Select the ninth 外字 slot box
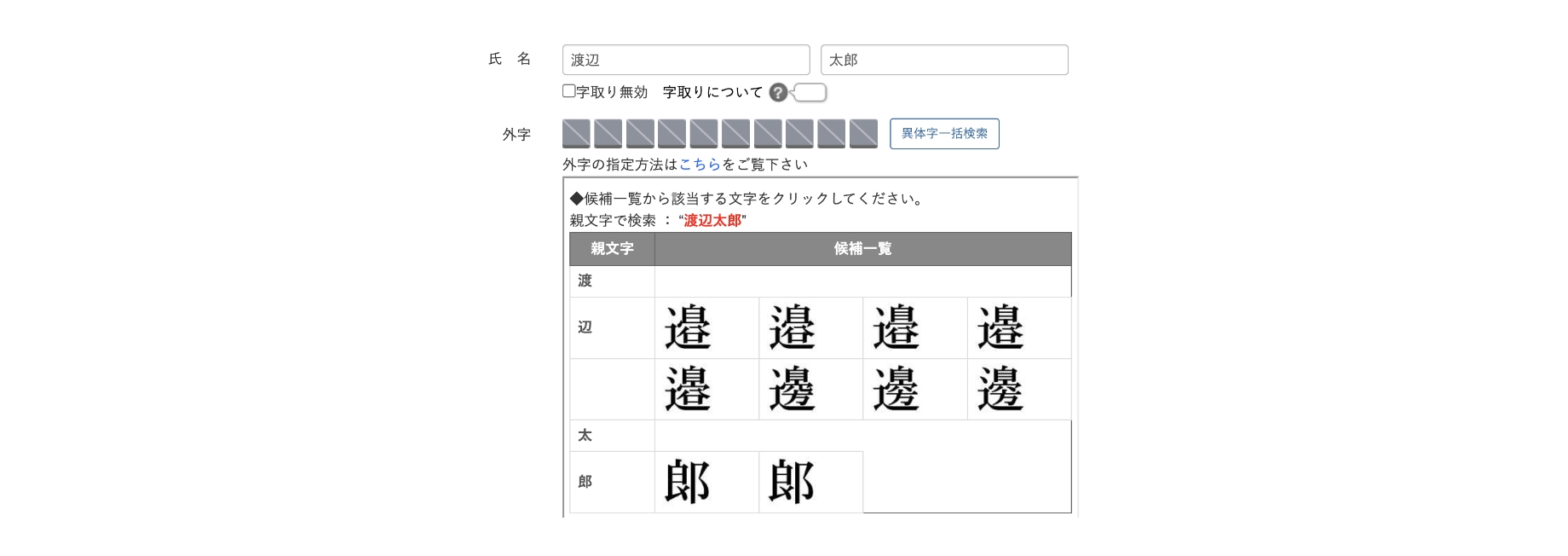 (831, 134)
